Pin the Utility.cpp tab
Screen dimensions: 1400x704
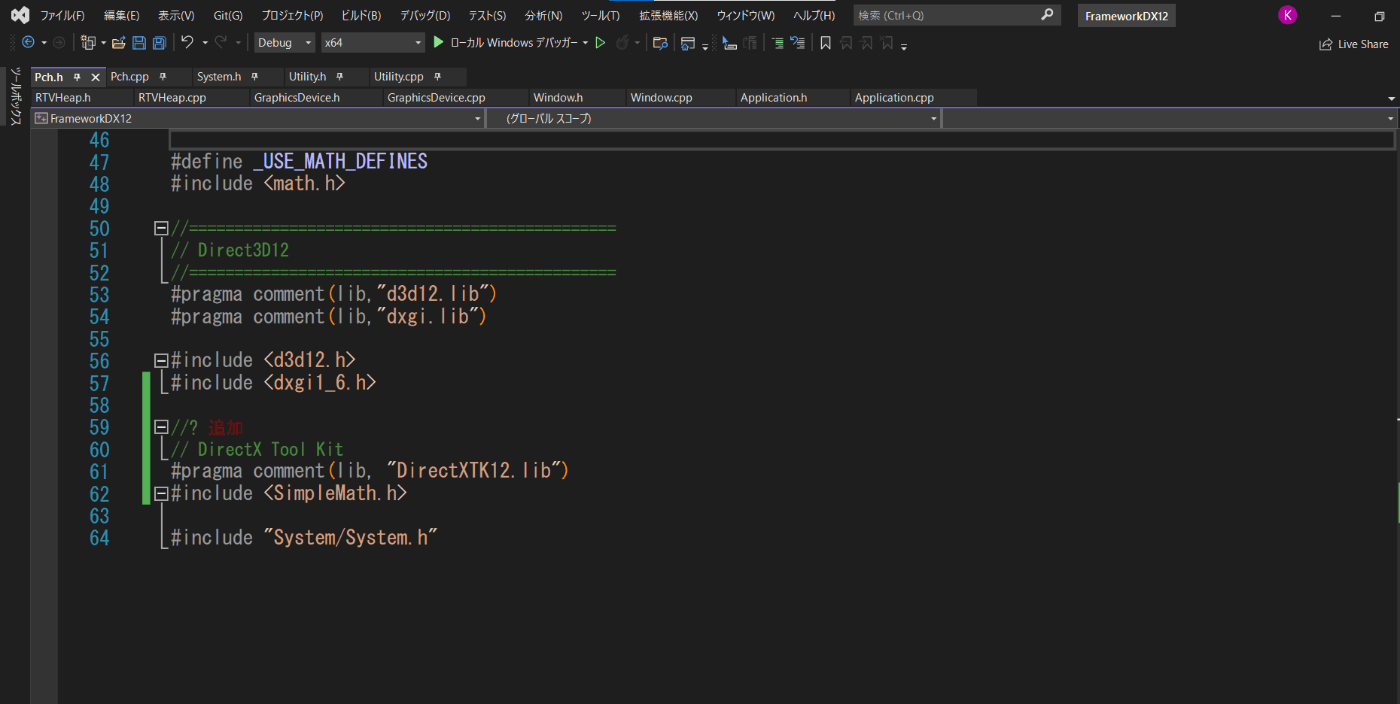coord(437,76)
